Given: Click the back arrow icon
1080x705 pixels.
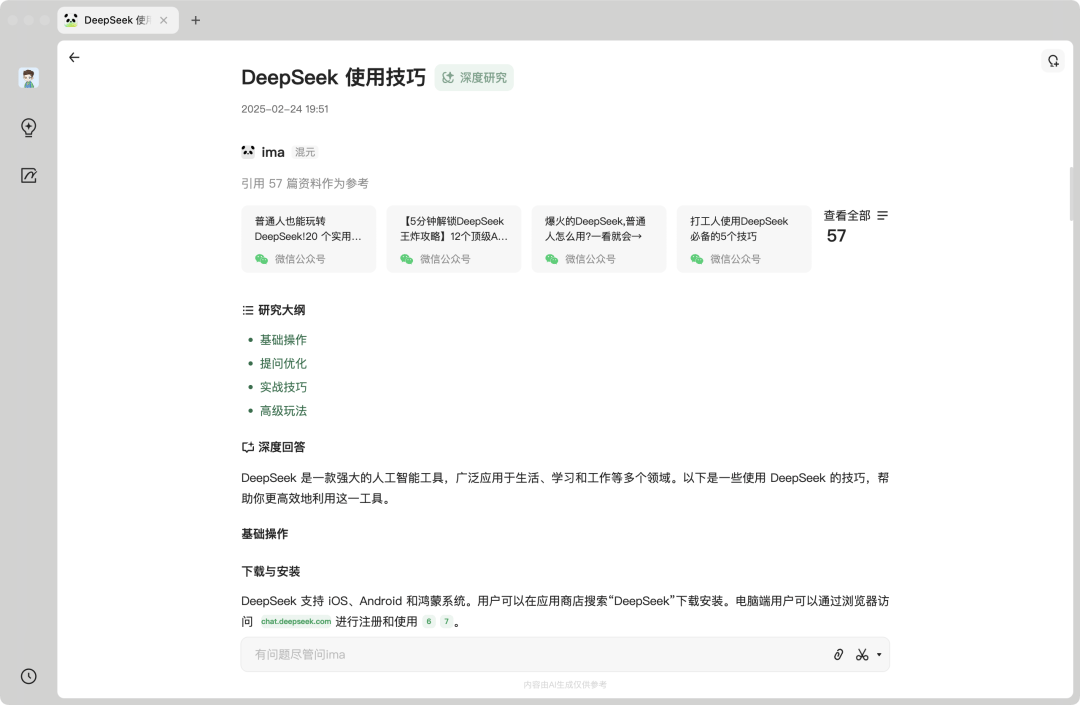Looking at the screenshot, I should 74,58.
